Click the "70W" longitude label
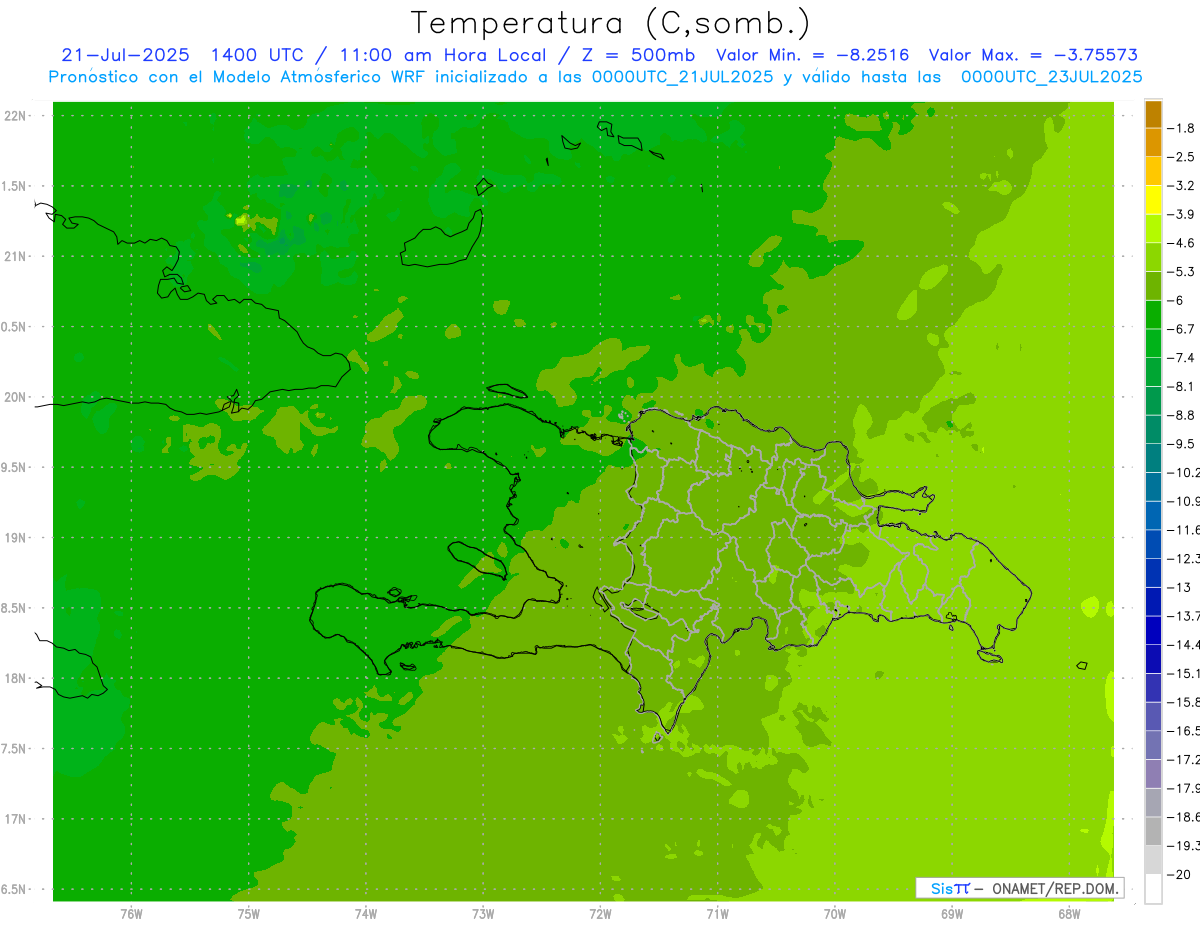 click(835, 914)
